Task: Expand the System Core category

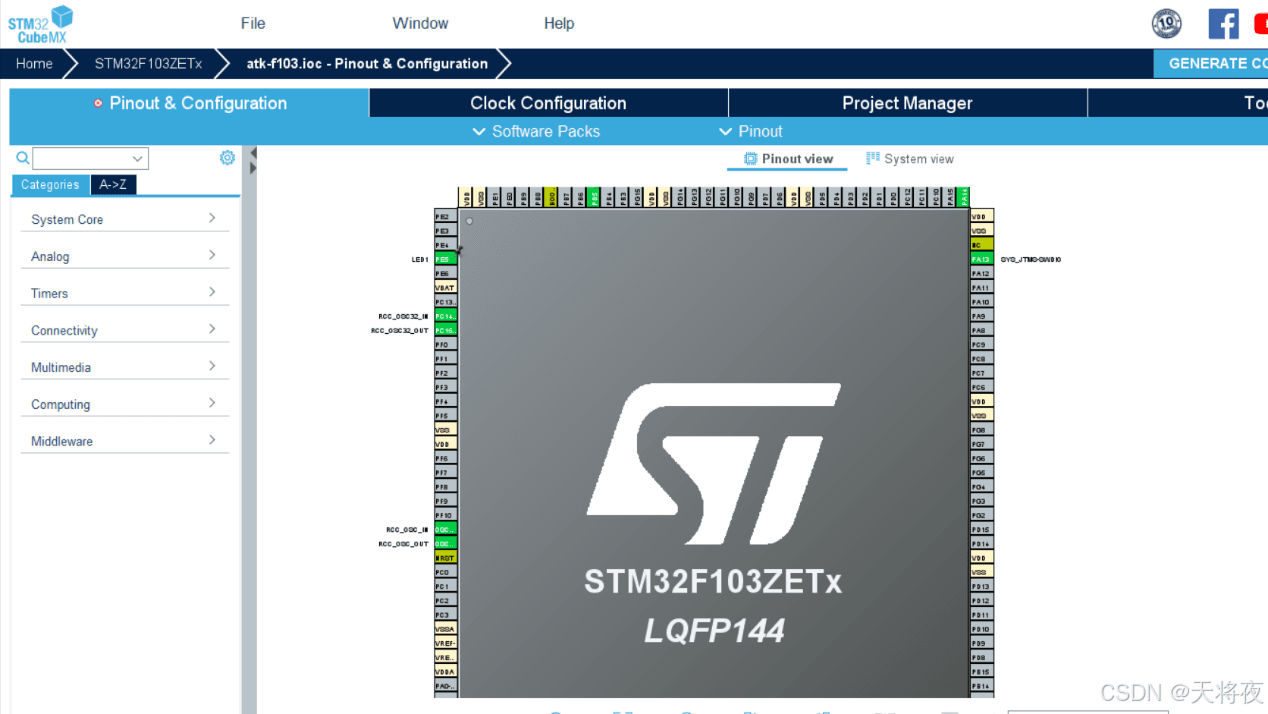Action: pyautogui.click(x=124, y=219)
